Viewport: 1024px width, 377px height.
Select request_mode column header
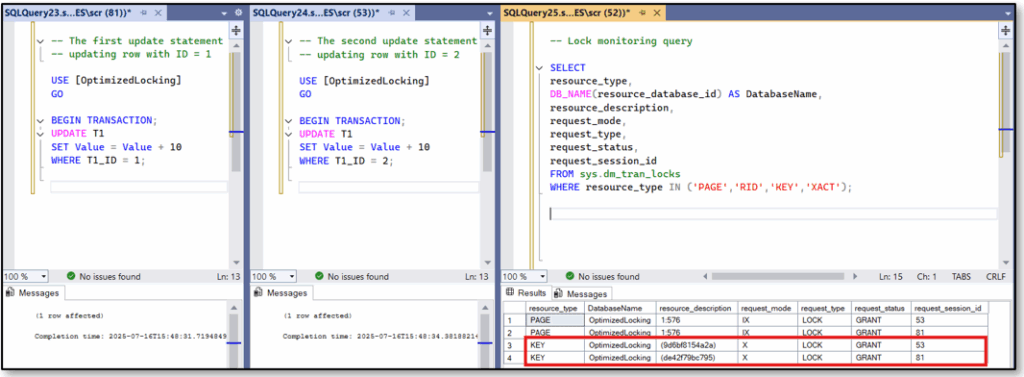pyautogui.click(x=767, y=308)
